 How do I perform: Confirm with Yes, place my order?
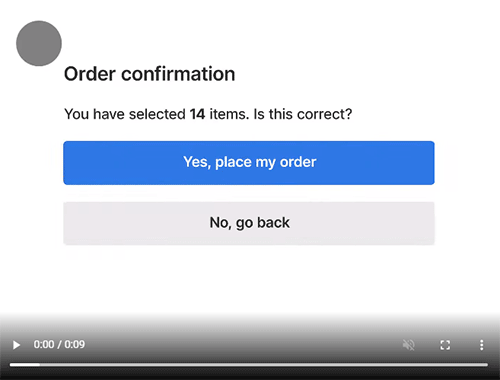(x=249, y=163)
